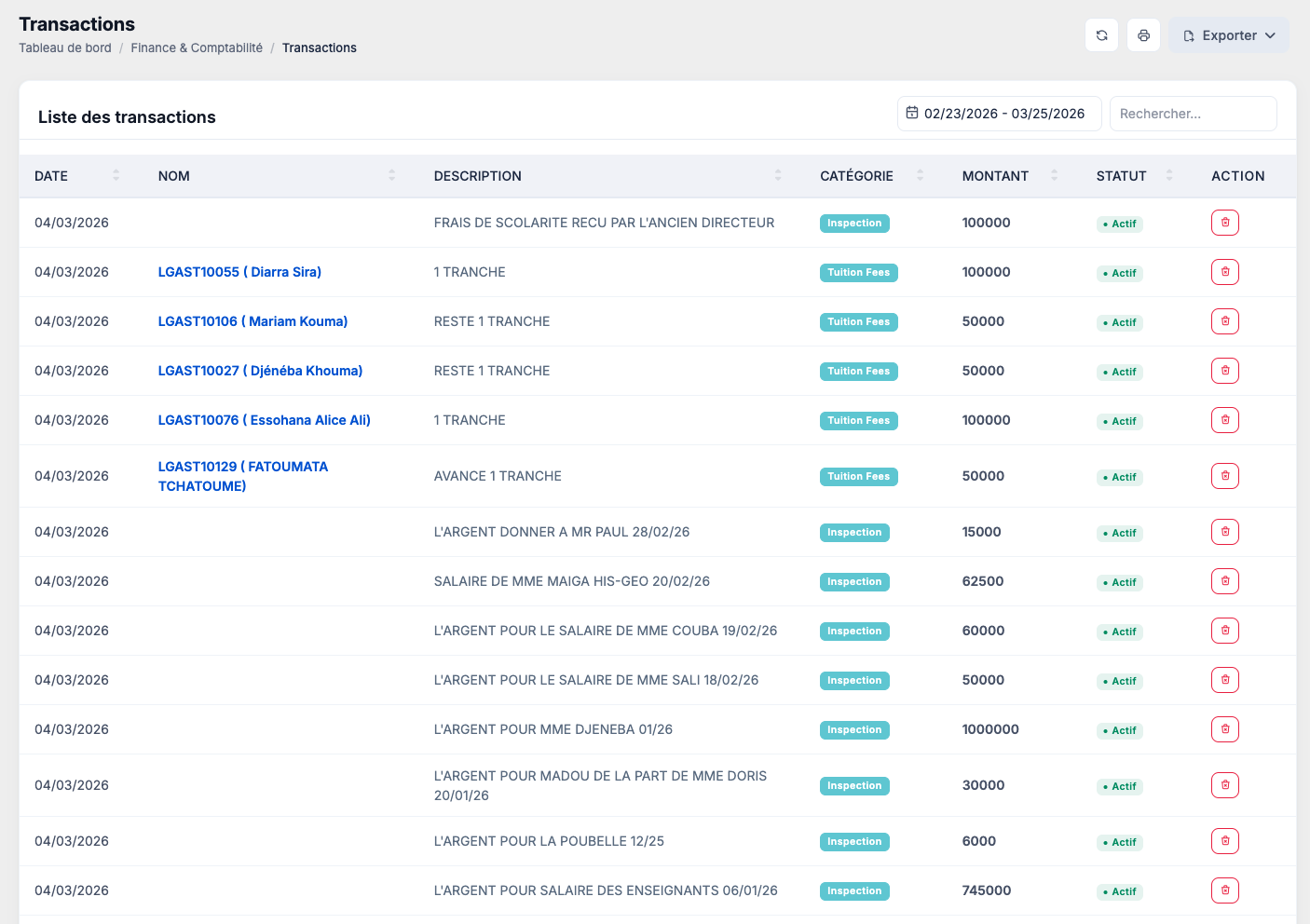1310x924 pixels.
Task: Open the date range picker
Action: 999,114
